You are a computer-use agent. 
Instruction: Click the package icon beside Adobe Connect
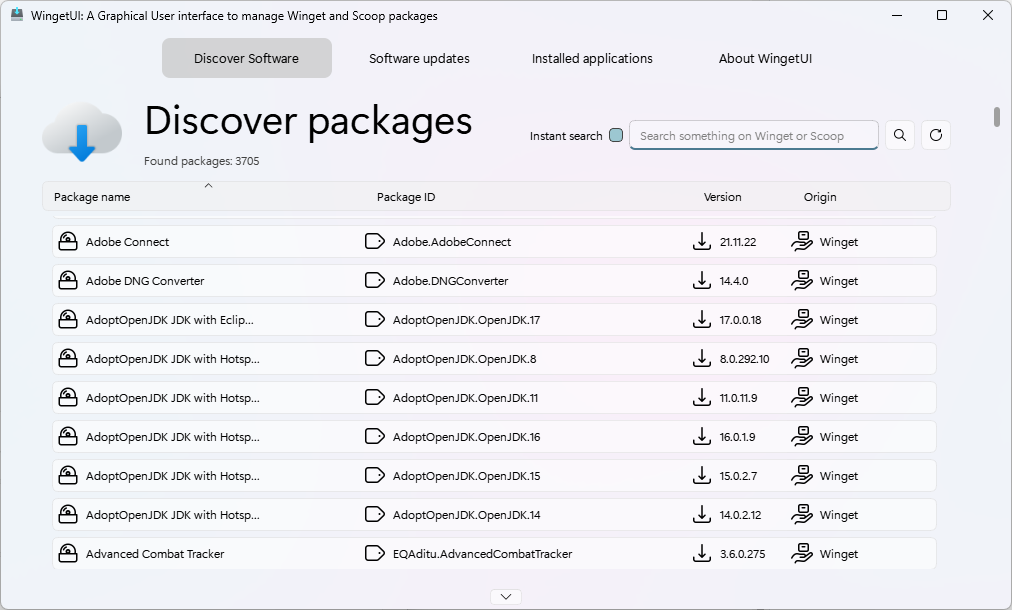[68, 242]
